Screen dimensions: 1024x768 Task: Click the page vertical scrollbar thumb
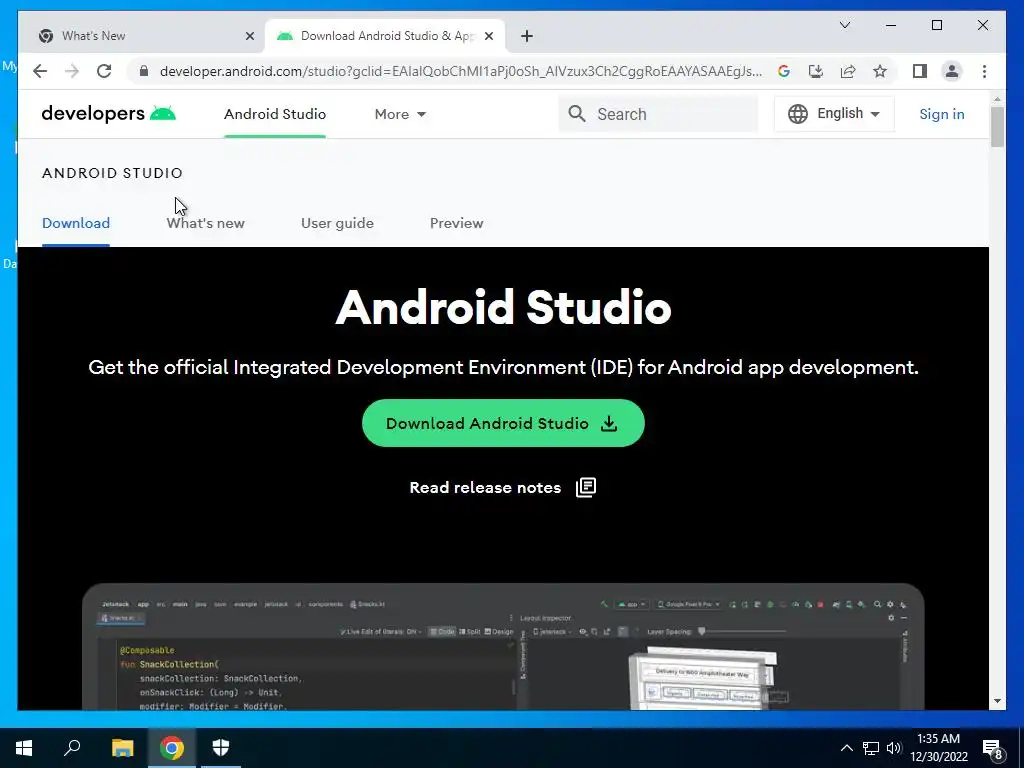tap(997, 126)
